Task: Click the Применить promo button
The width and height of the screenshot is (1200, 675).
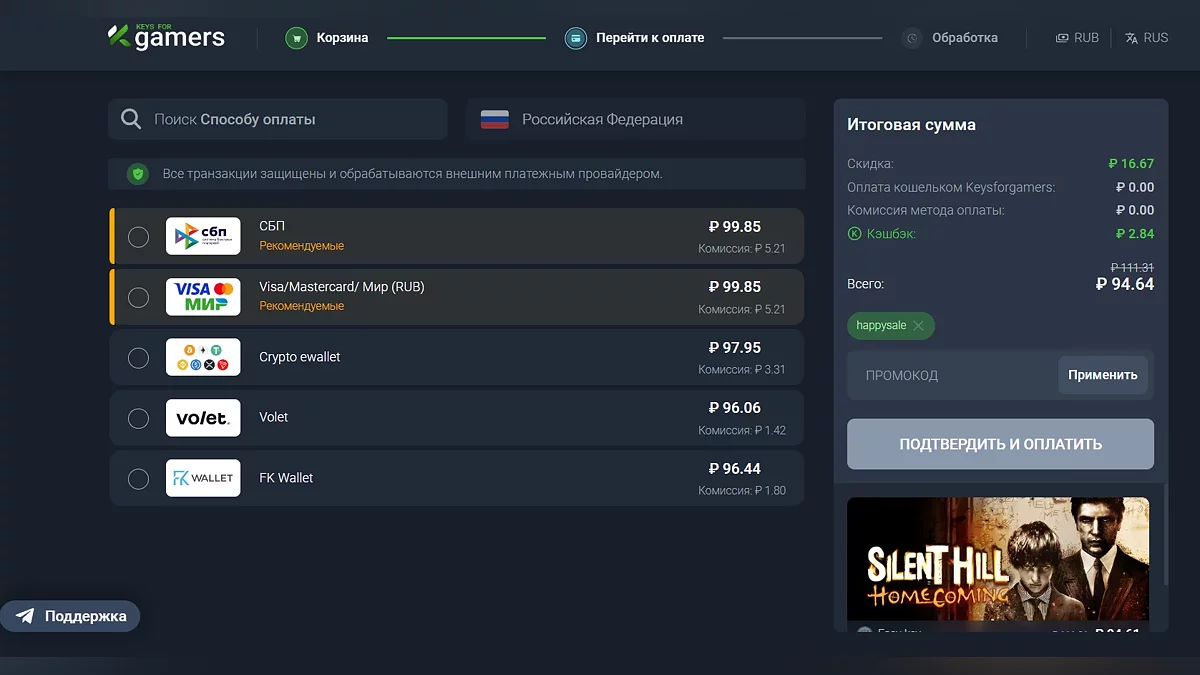Action: [1102, 375]
